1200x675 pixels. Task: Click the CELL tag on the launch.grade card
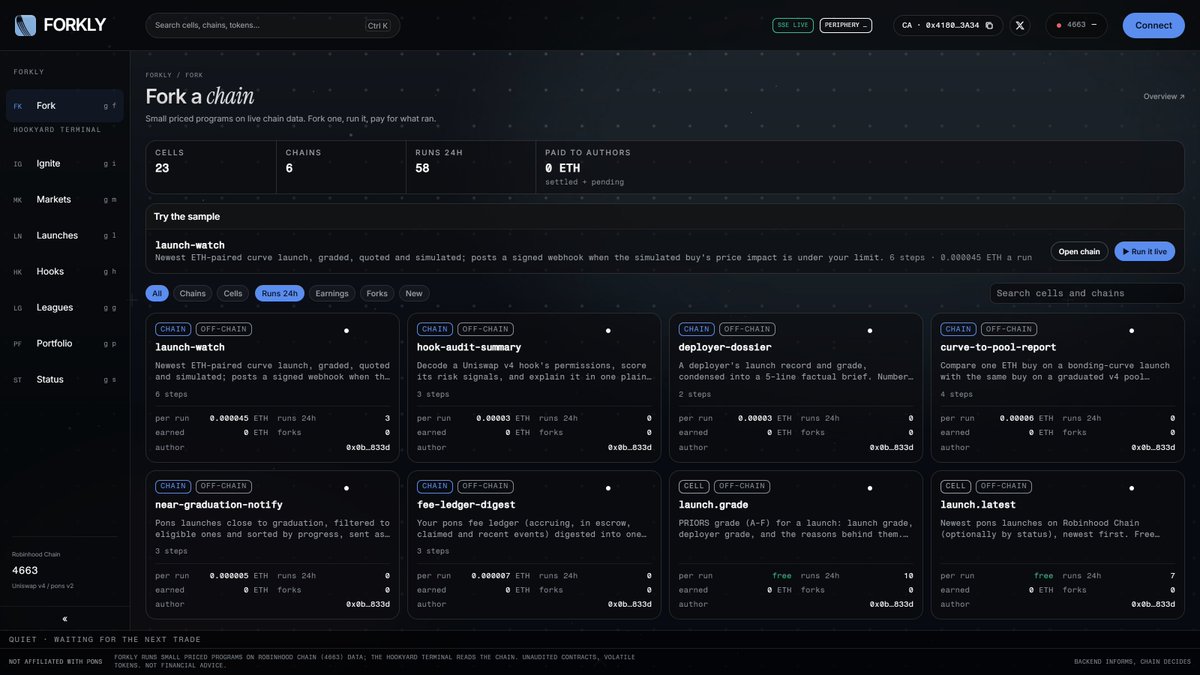click(x=694, y=486)
